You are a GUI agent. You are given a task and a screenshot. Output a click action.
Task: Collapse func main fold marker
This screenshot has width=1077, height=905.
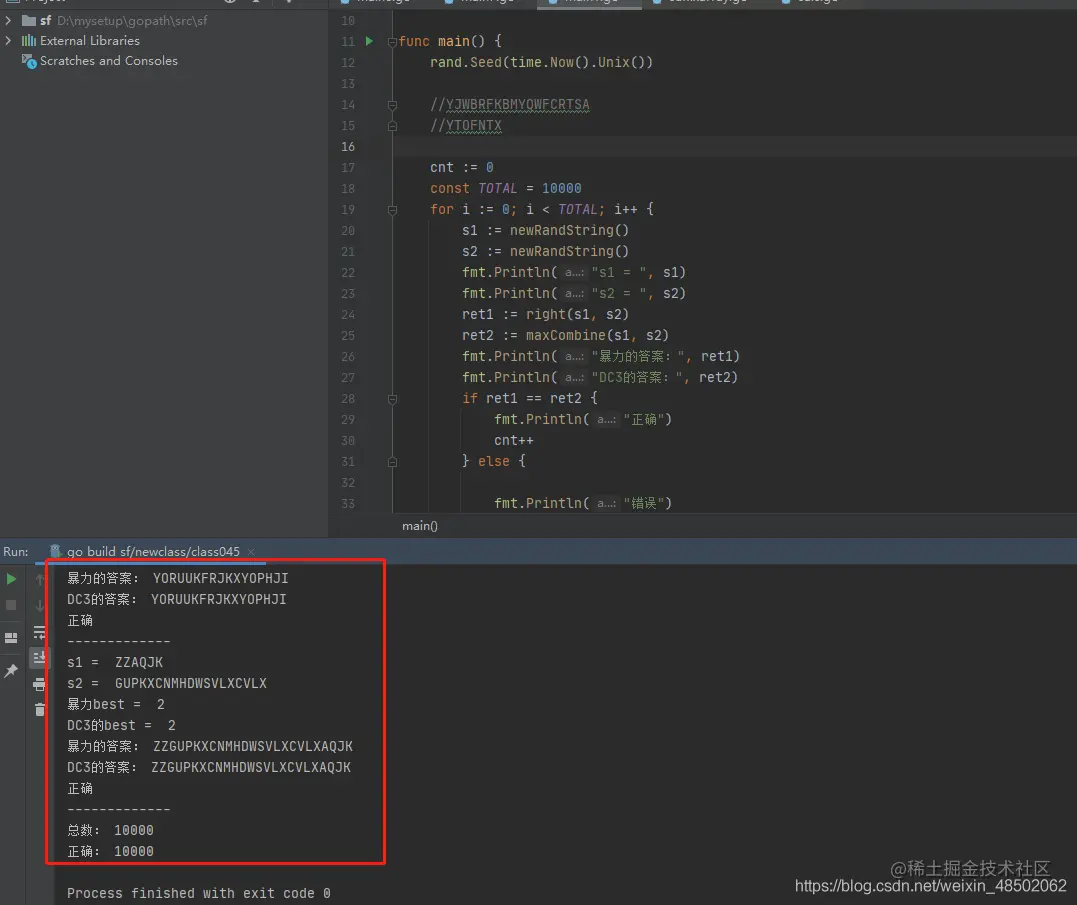click(392, 42)
